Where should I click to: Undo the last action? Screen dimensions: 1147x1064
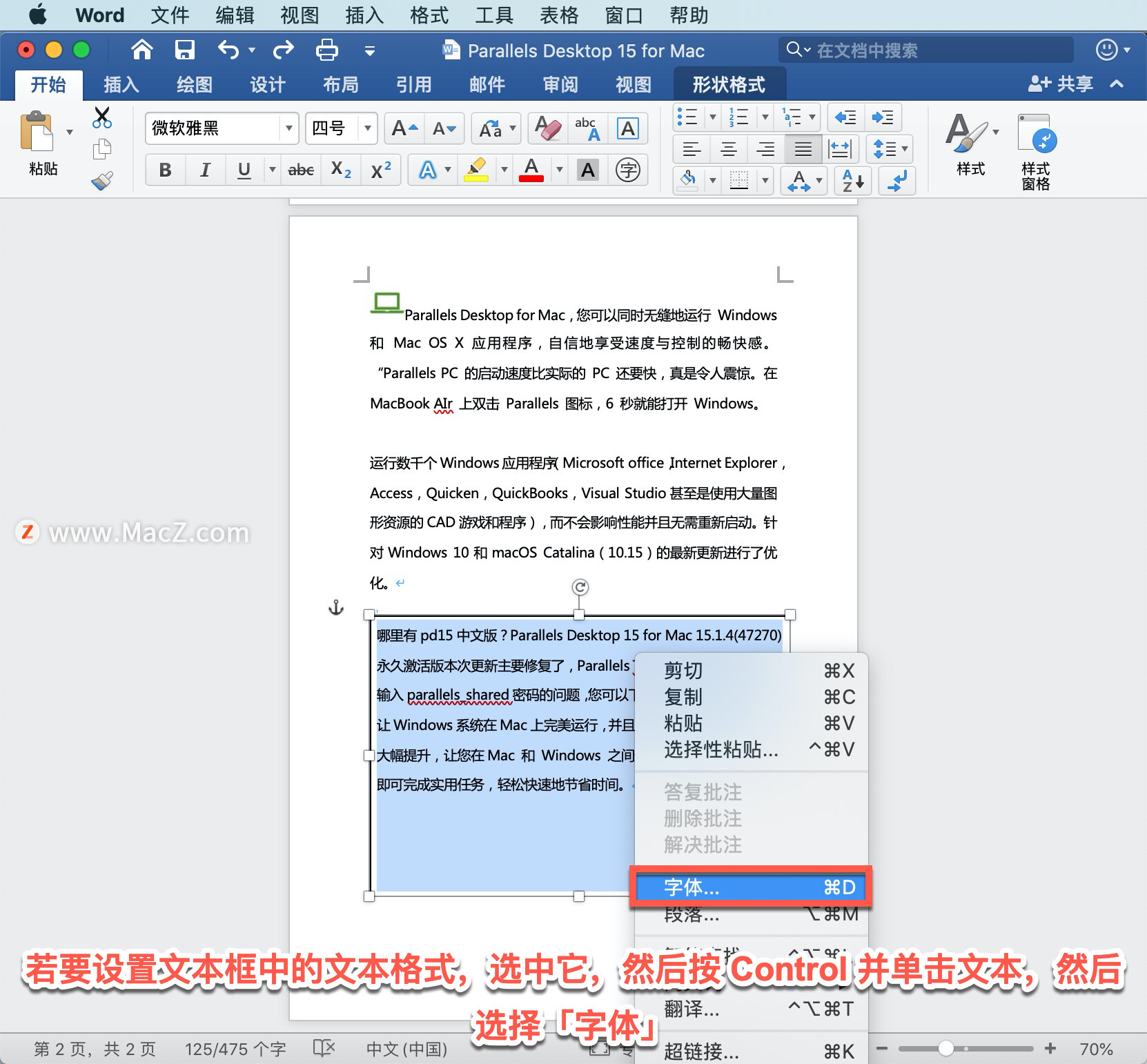click(228, 50)
